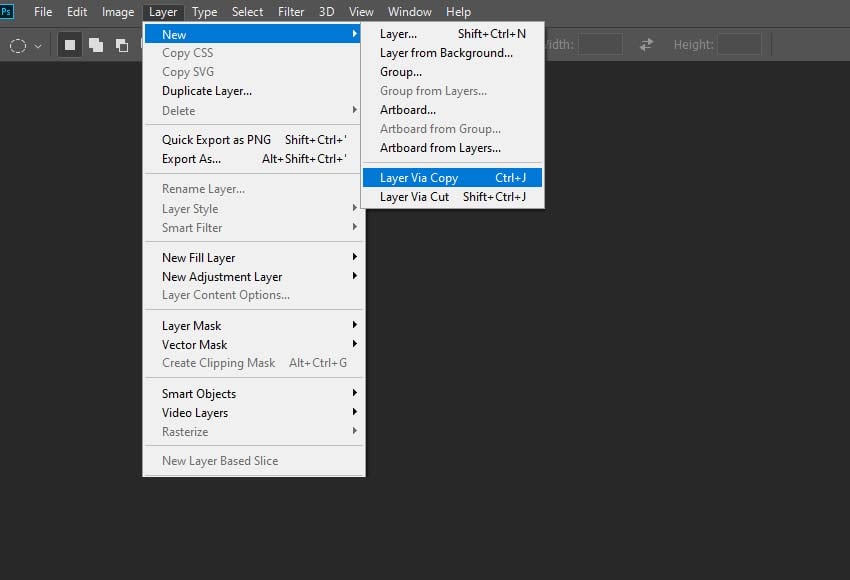
Task: Click New Layer Based Slice entry
Action: [x=253, y=461]
